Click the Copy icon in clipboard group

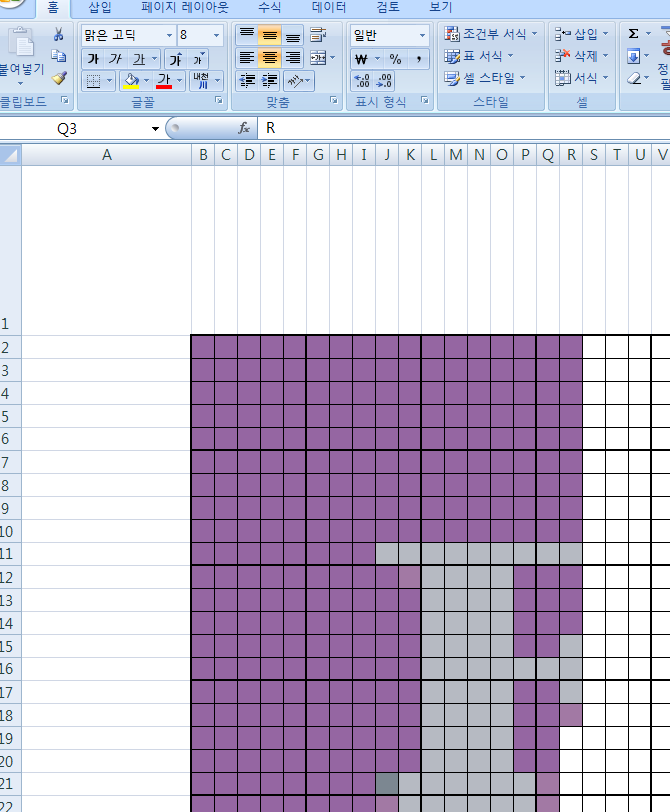[x=58, y=56]
